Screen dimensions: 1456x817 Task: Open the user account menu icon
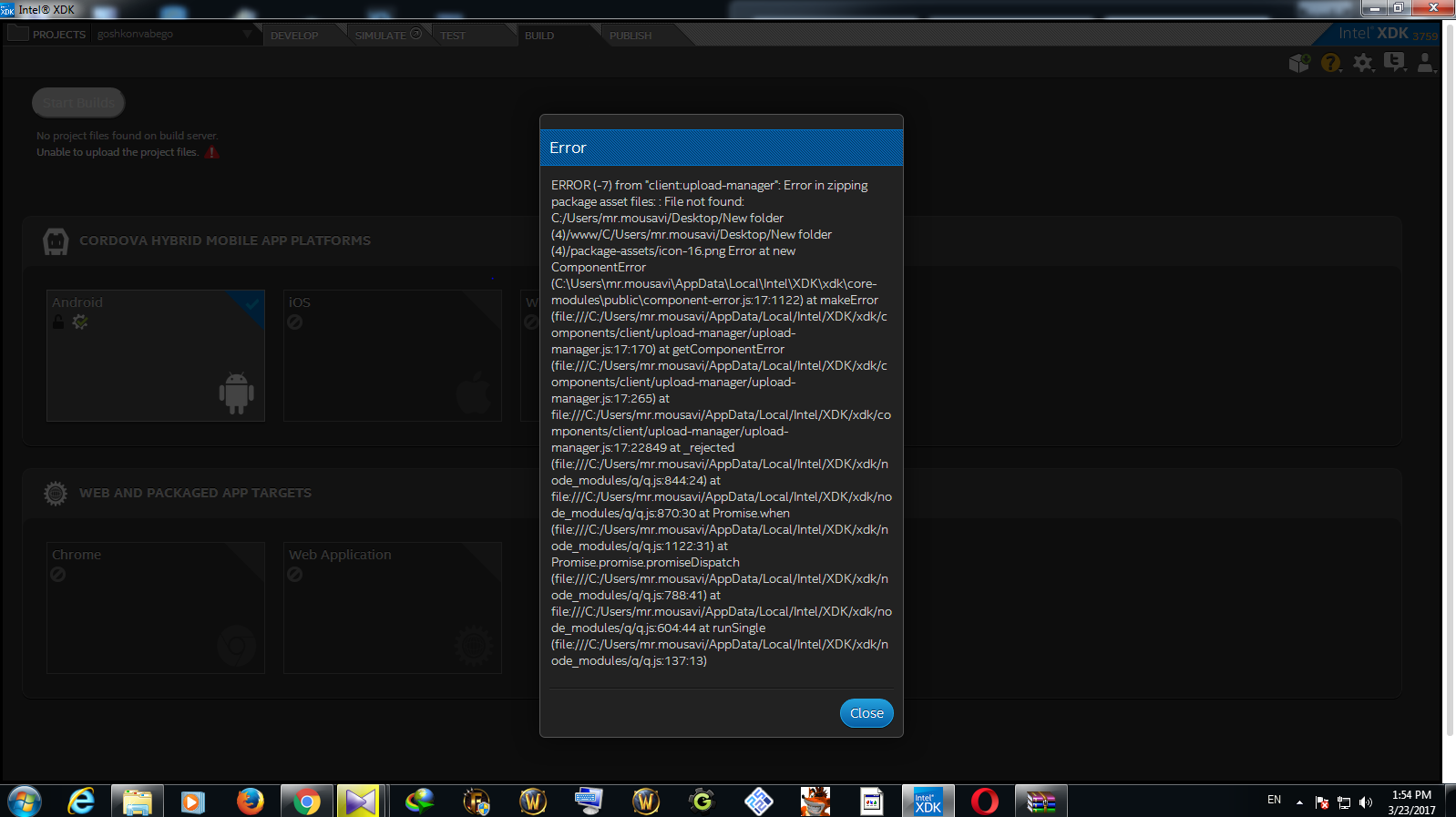click(1426, 63)
